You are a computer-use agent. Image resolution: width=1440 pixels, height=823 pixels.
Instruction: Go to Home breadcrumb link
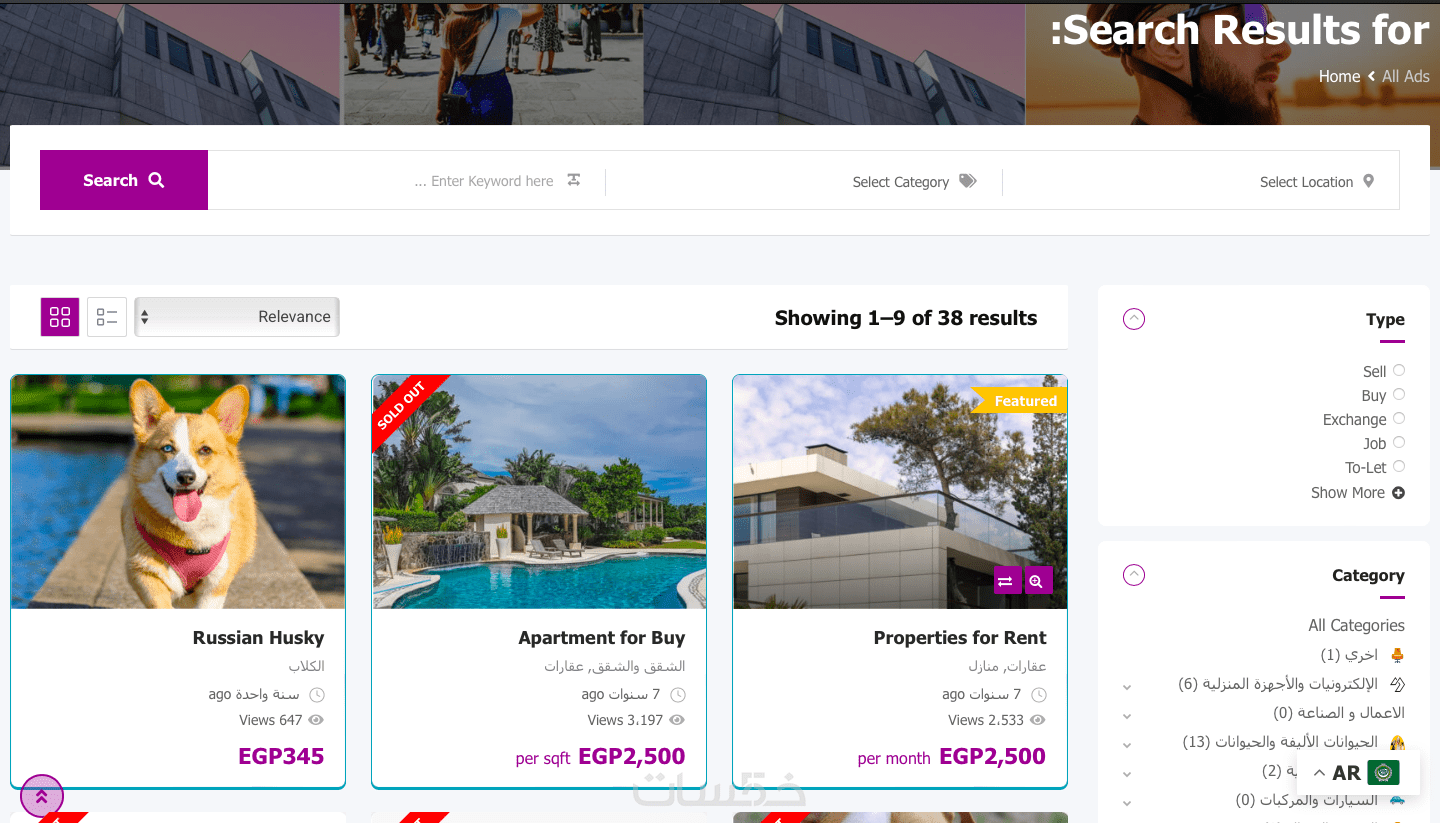[x=1339, y=76]
